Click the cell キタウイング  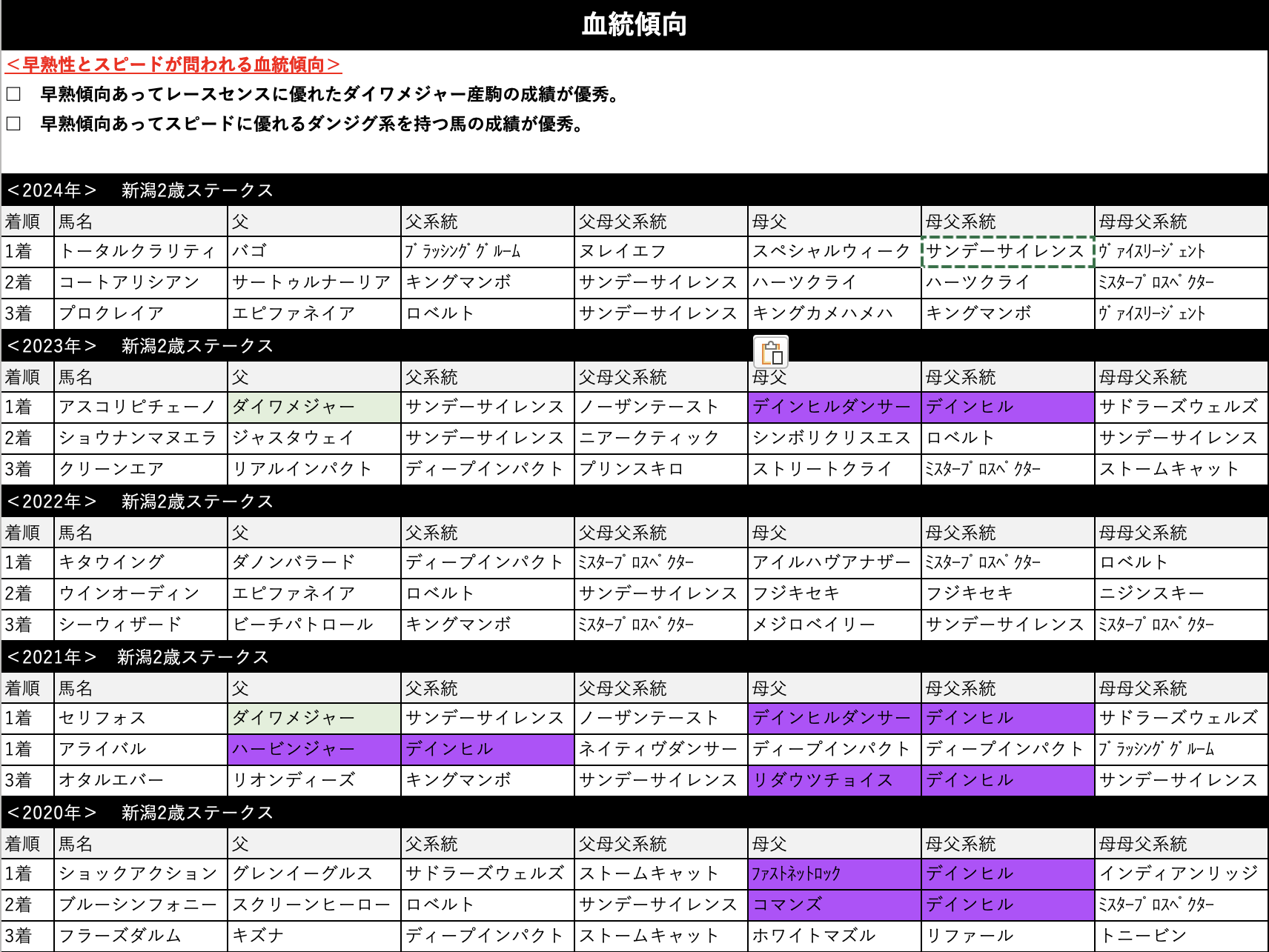tap(141, 563)
